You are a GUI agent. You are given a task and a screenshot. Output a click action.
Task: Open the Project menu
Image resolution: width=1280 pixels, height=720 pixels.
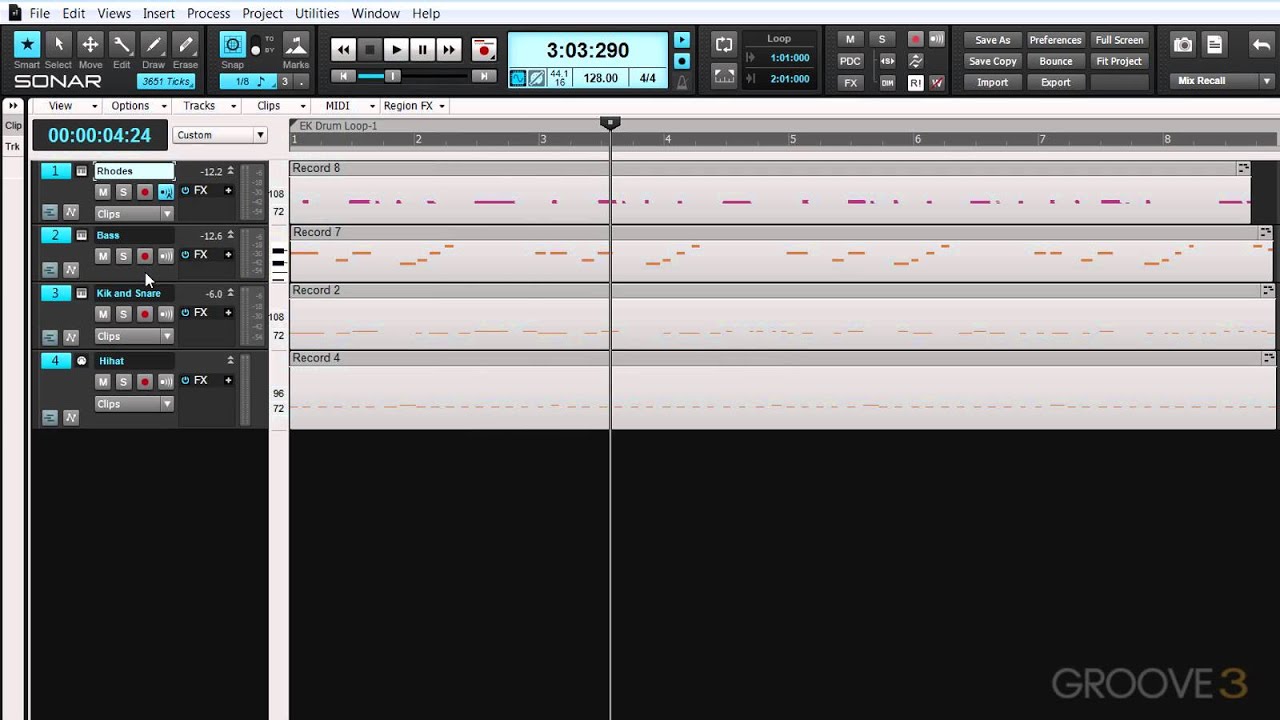(262, 13)
